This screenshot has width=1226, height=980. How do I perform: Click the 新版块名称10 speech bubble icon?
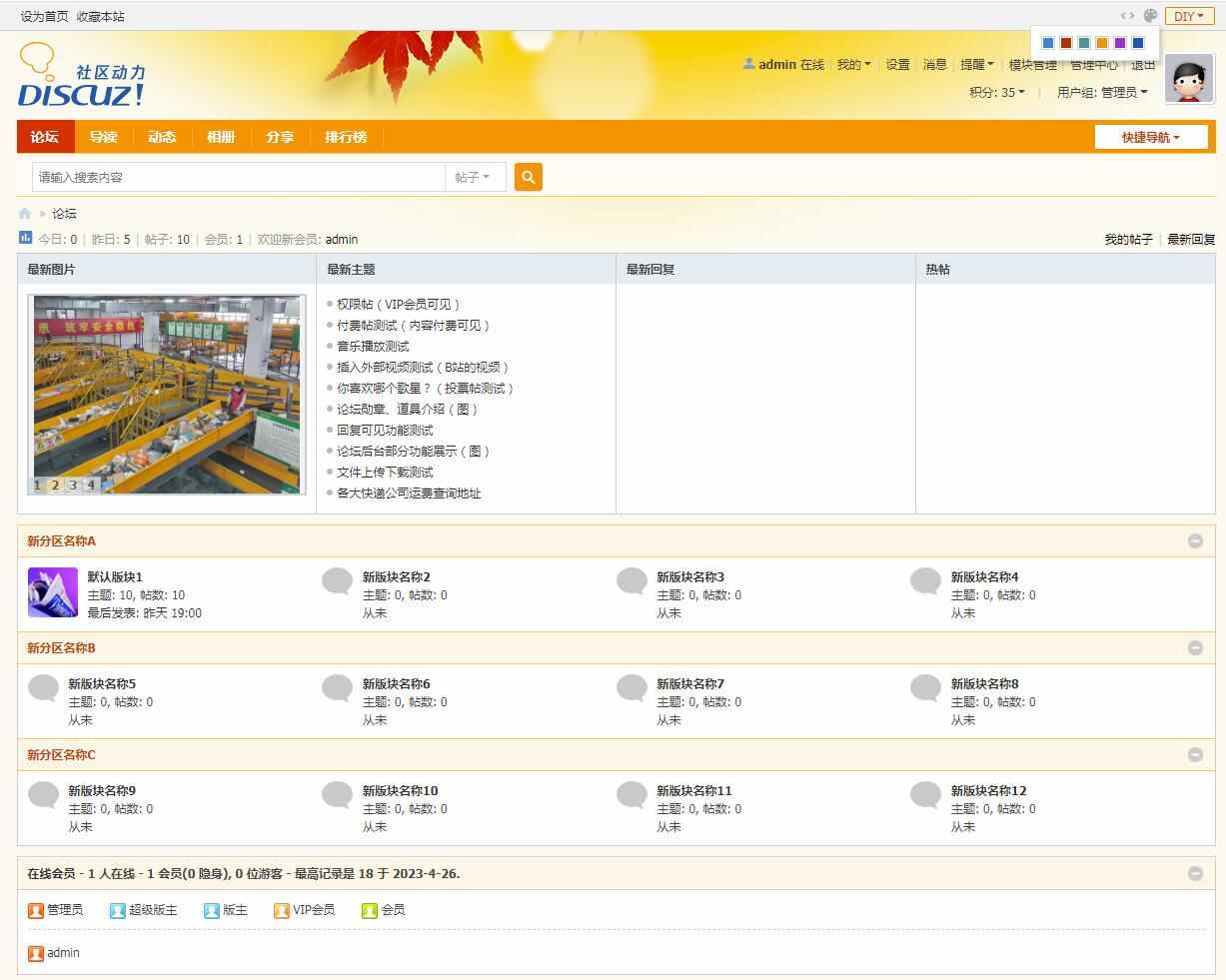(x=338, y=795)
